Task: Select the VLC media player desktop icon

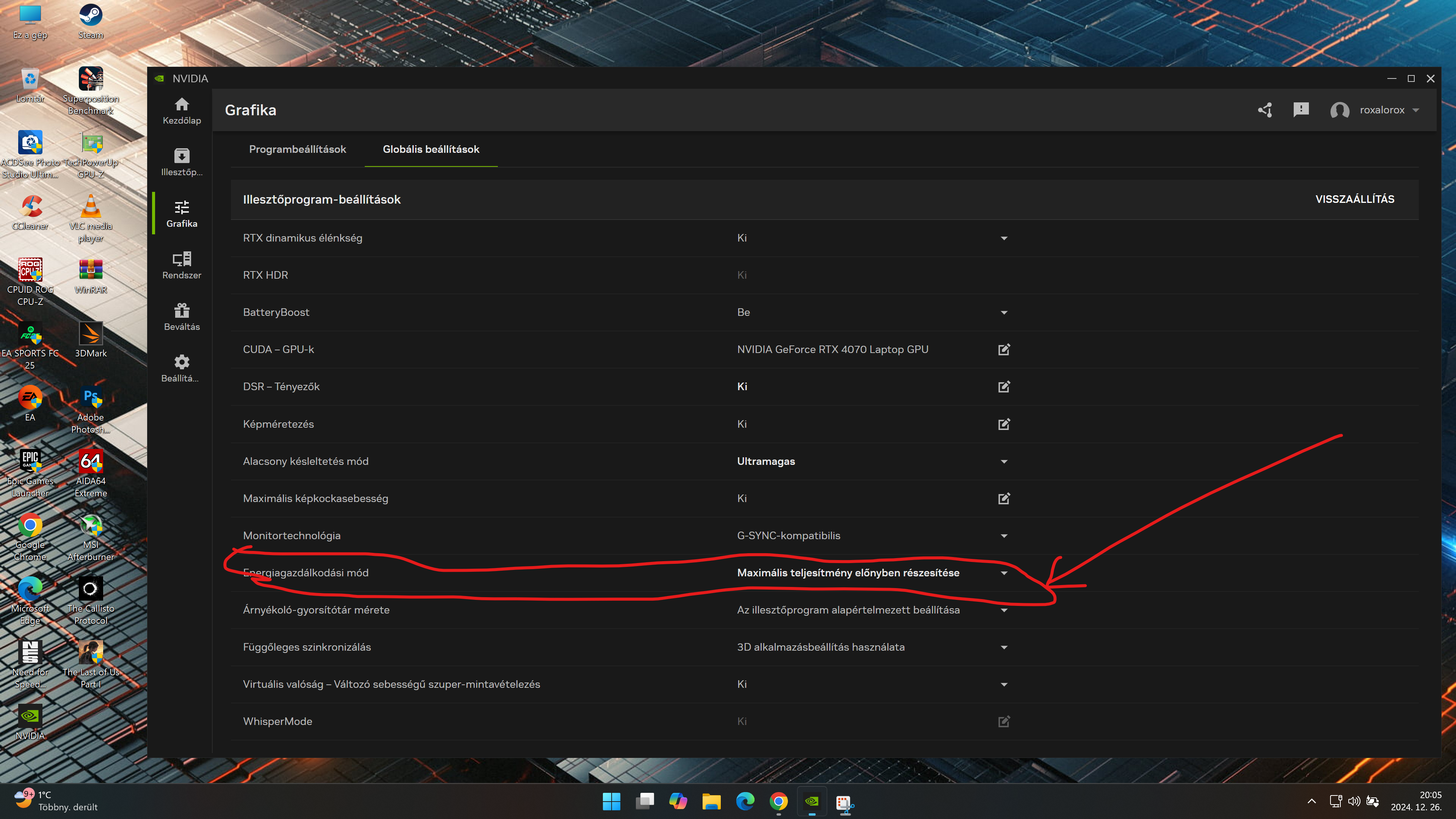Action: click(x=91, y=219)
